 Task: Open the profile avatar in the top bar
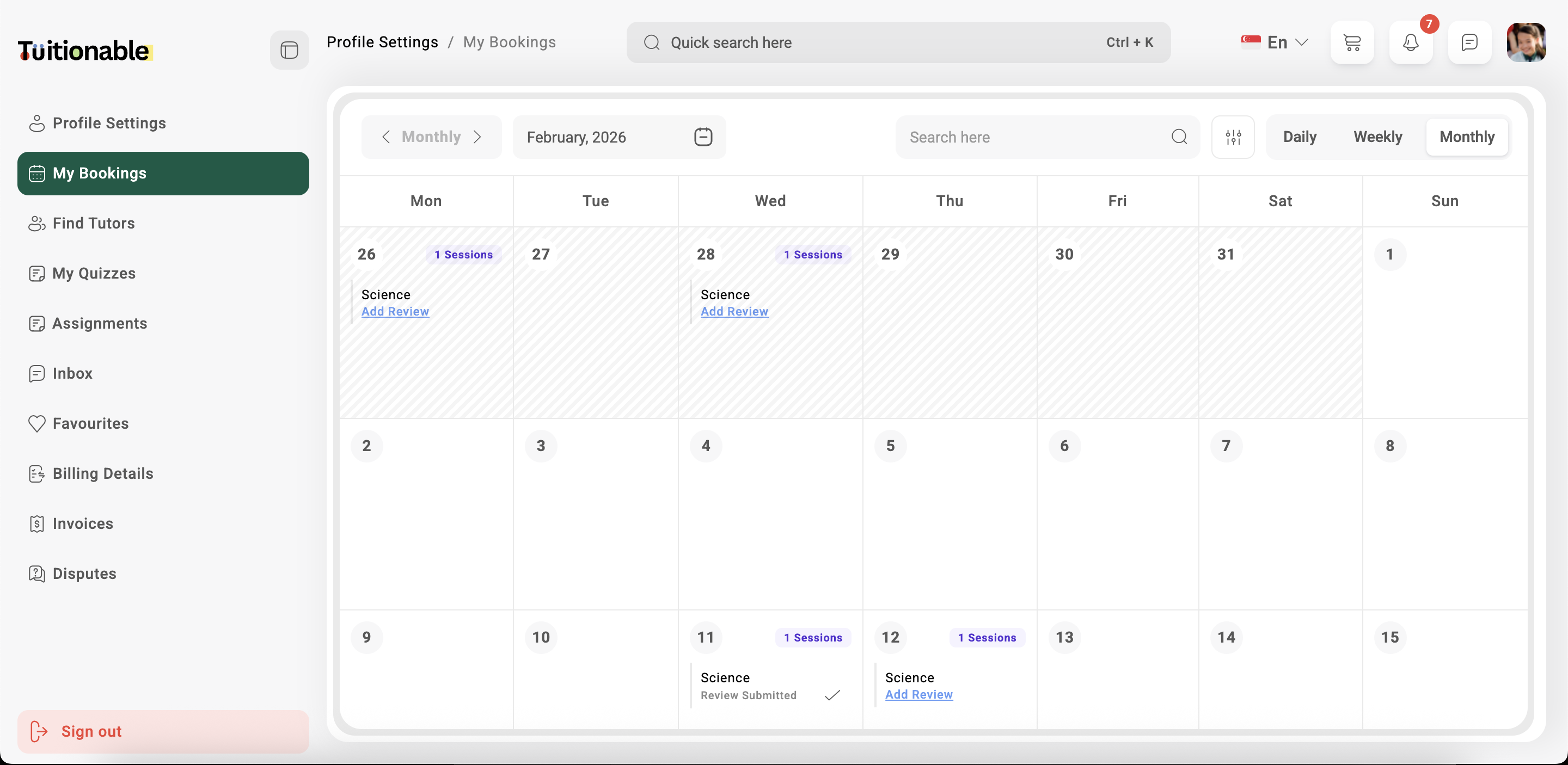(1527, 42)
